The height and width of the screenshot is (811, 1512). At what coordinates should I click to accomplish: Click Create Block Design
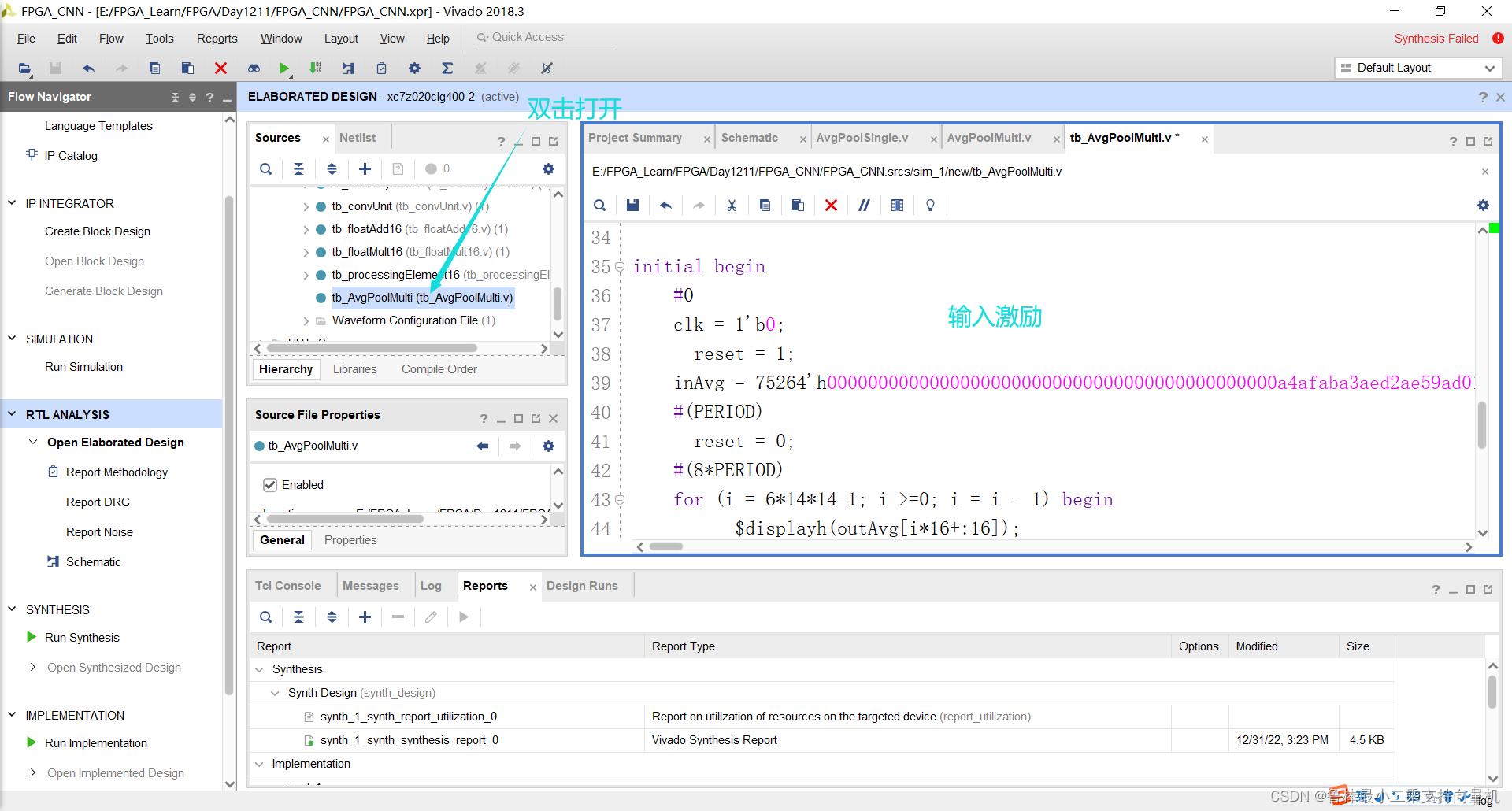[x=98, y=231]
